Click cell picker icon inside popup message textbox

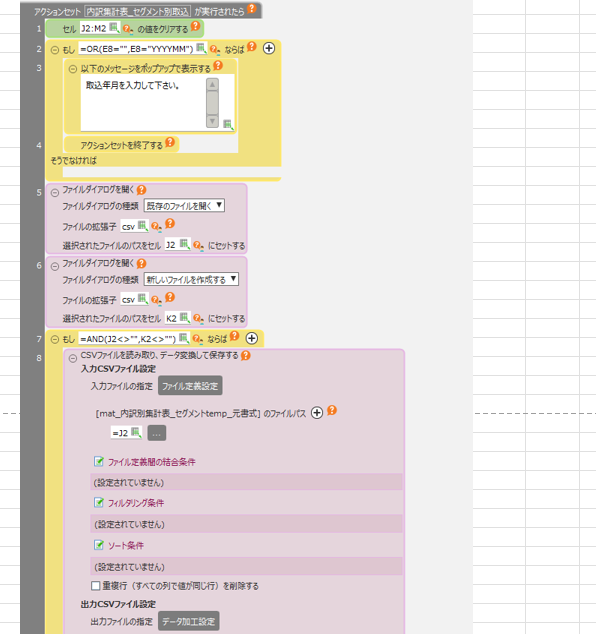click(x=228, y=124)
